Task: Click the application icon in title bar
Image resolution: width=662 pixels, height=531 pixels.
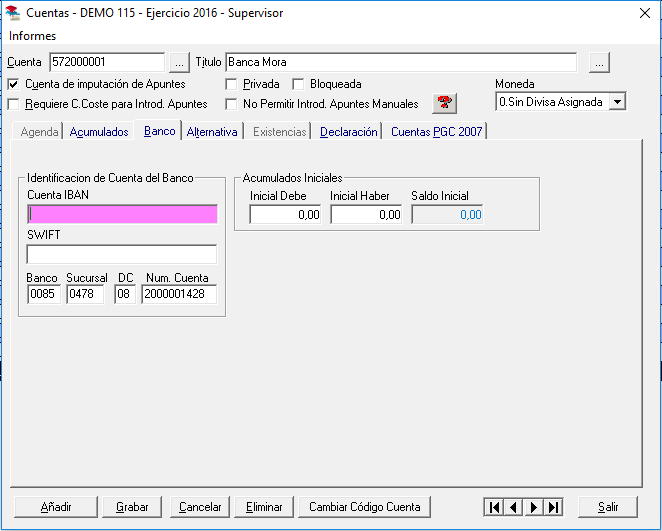Action: pos(12,13)
